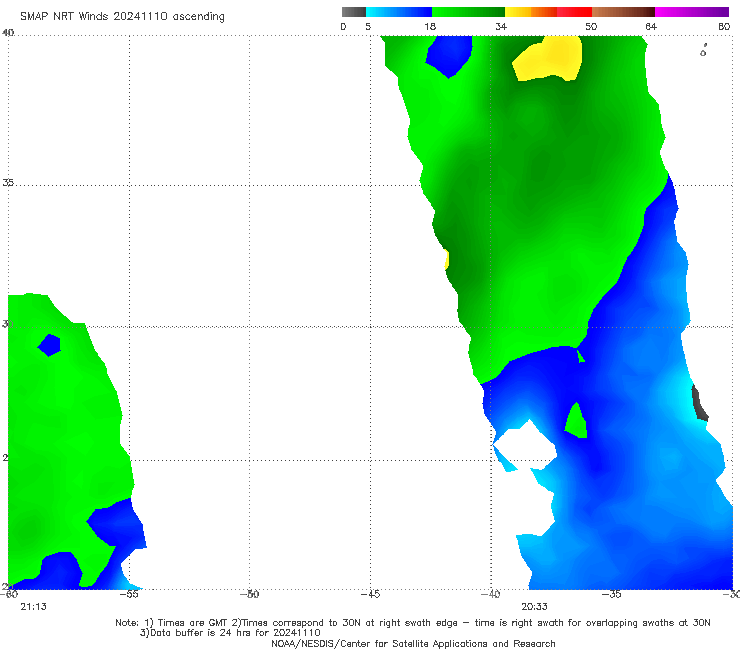Click the larger green triangle inside the blue region
Image resolution: width=740 pixels, height=650 pixels.
tap(576, 422)
